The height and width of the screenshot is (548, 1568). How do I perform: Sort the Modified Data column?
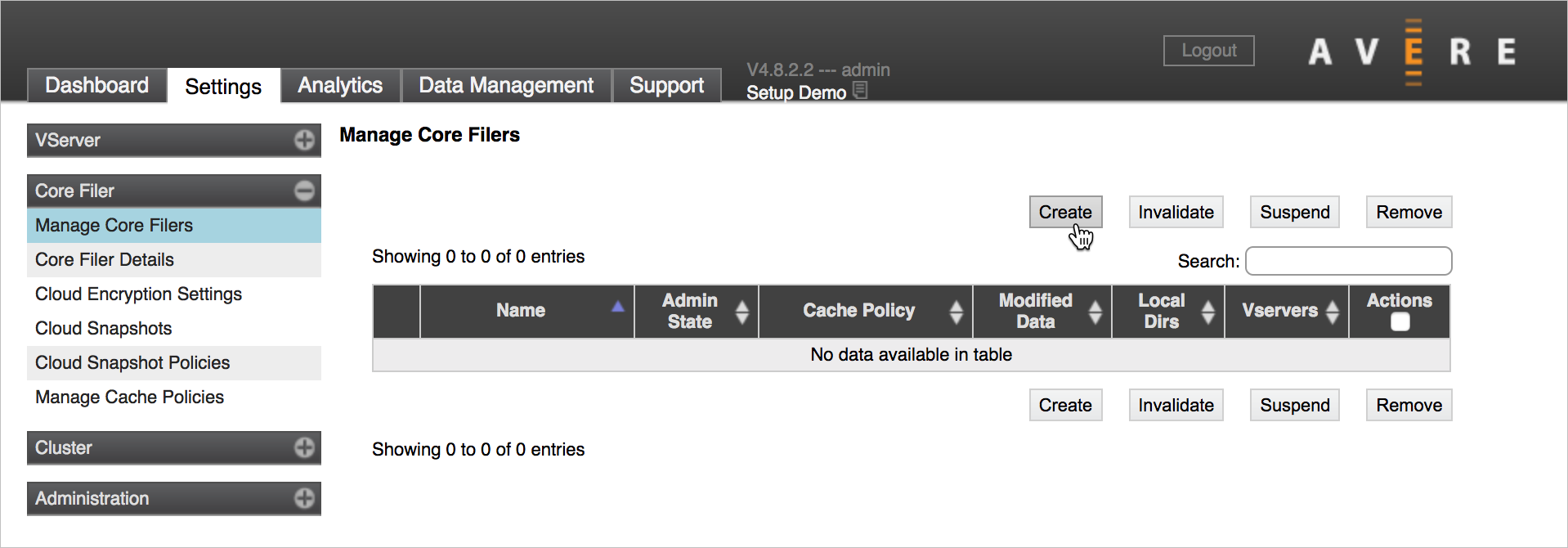coord(1095,312)
